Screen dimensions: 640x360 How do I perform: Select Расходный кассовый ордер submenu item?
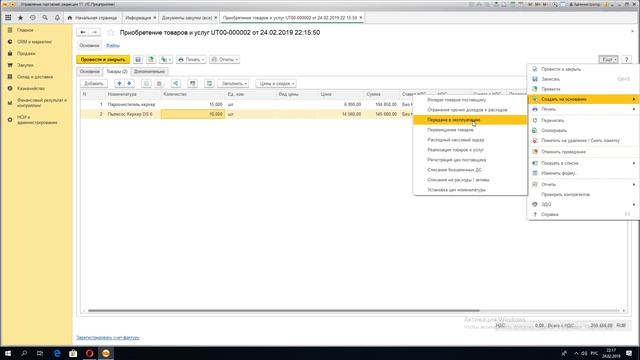click(470, 140)
